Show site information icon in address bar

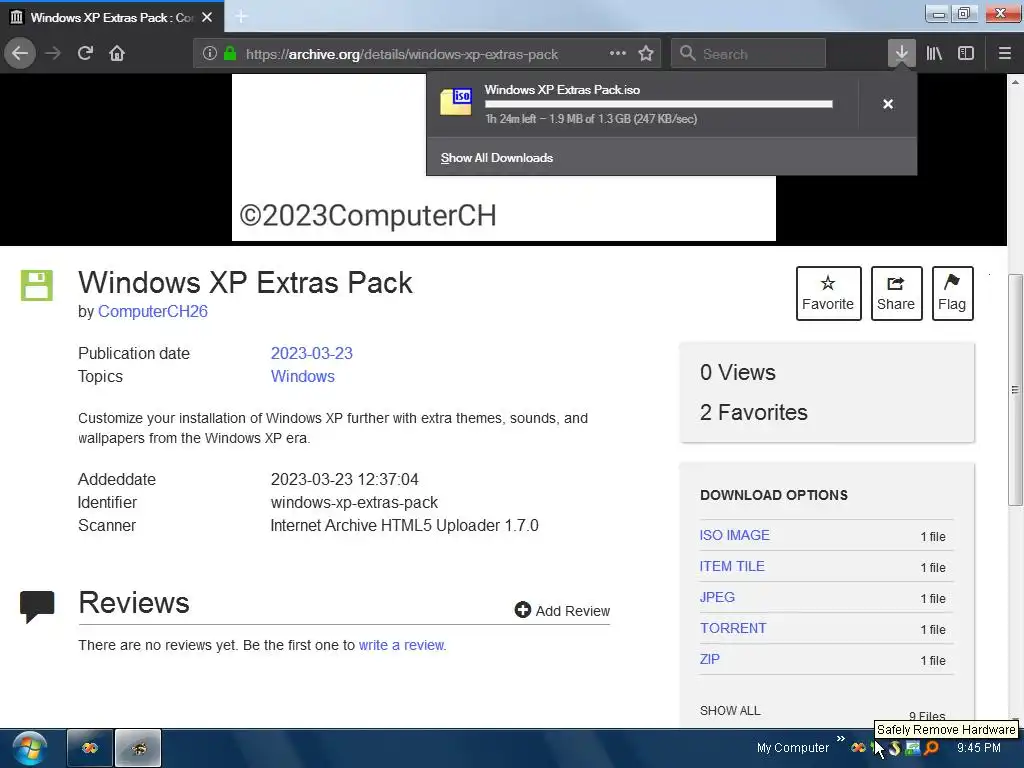pyautogui.click(x=210, y=54)
